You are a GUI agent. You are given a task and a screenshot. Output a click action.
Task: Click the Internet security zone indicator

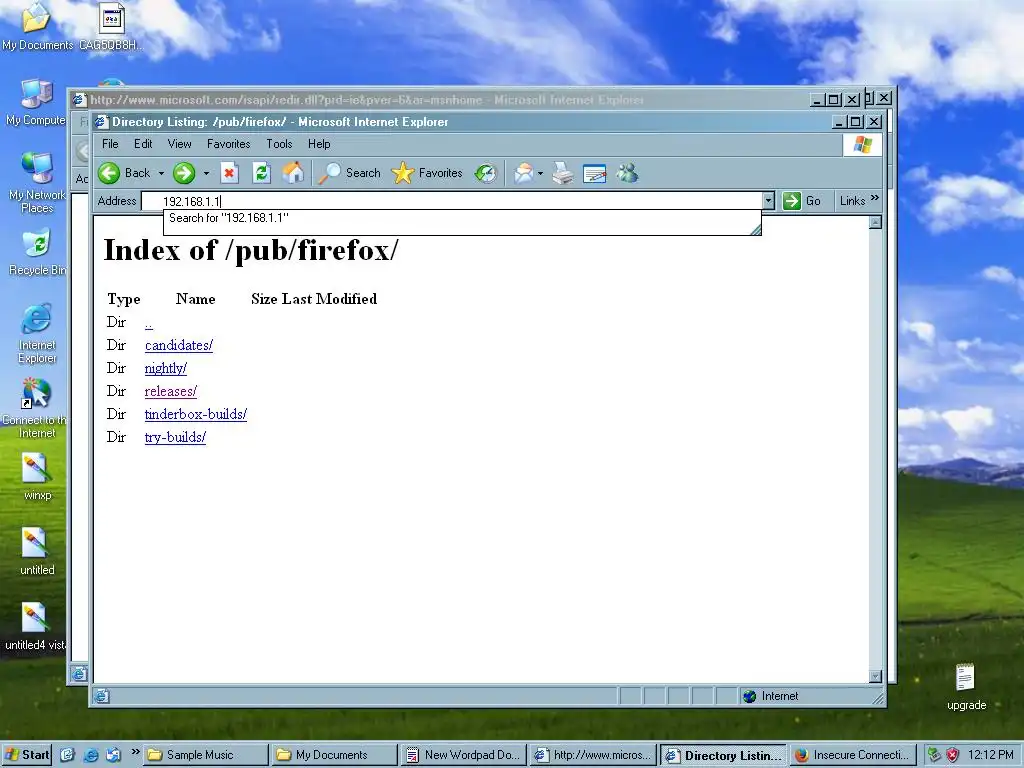(771, 696)
